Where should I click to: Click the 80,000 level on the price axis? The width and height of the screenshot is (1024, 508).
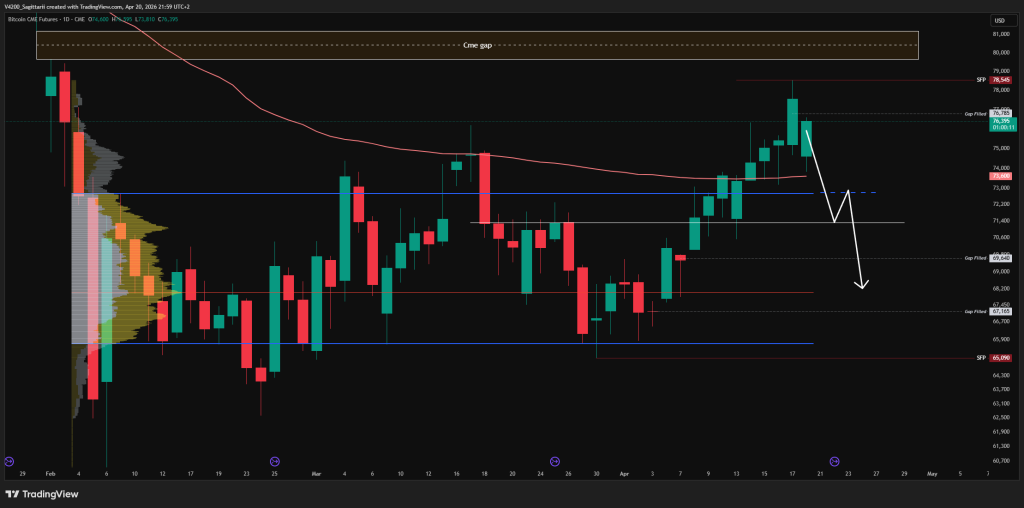(x=1000, y=52)
